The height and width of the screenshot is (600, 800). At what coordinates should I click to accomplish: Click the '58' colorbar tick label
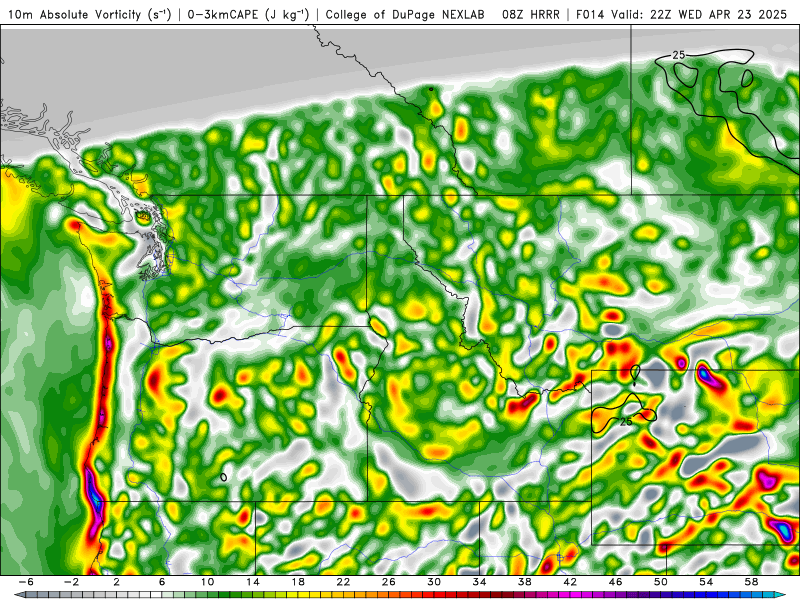click(x=752, y=582)
